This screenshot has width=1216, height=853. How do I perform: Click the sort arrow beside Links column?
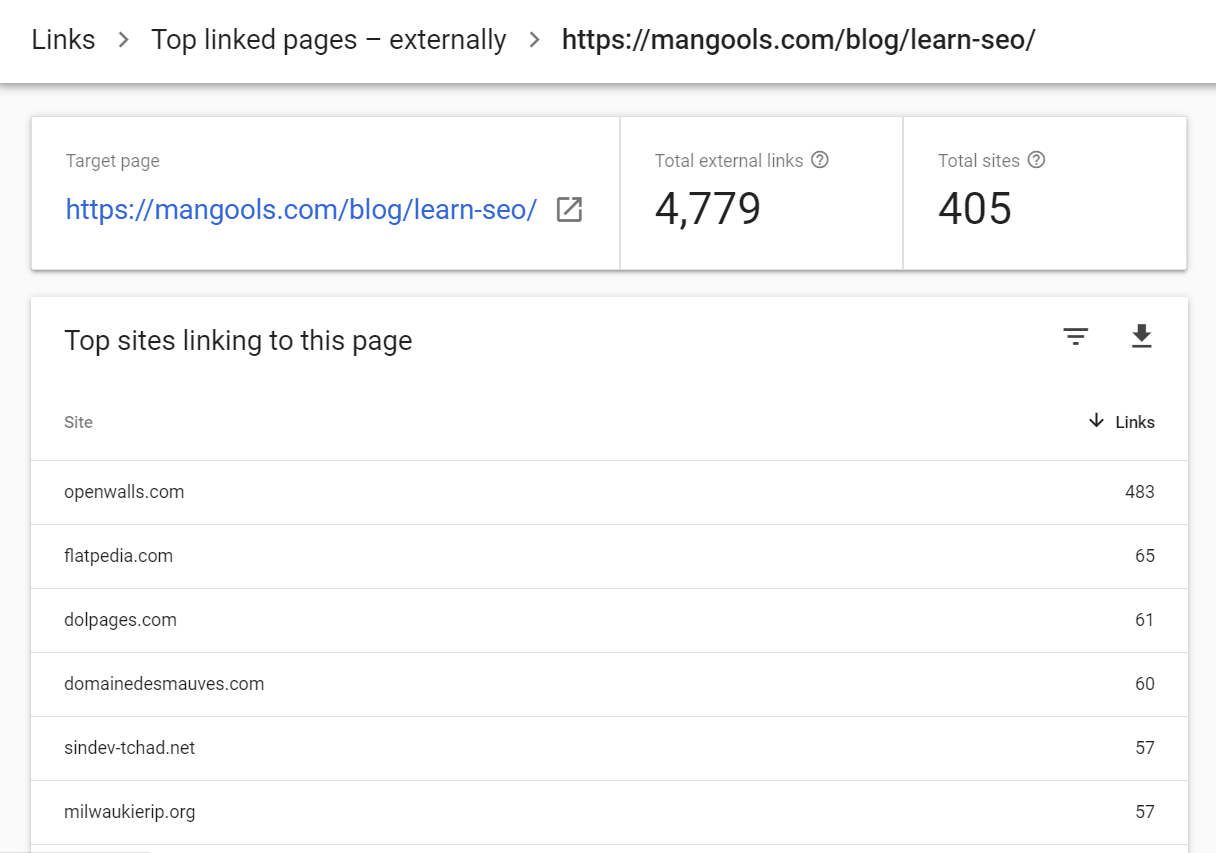pyautogui.click(x=1096, y=421)
